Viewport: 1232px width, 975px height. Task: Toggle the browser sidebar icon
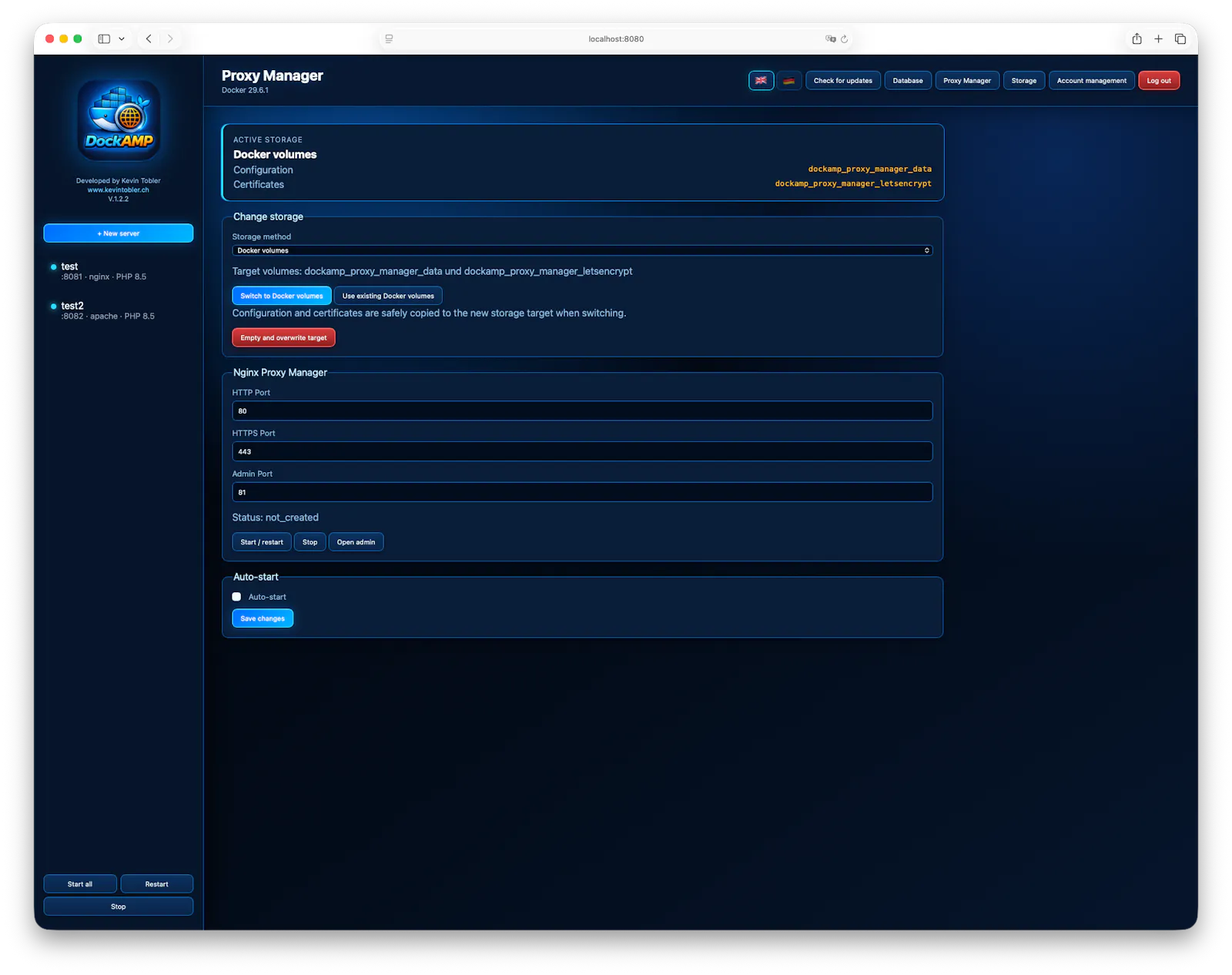pos(104,39)
